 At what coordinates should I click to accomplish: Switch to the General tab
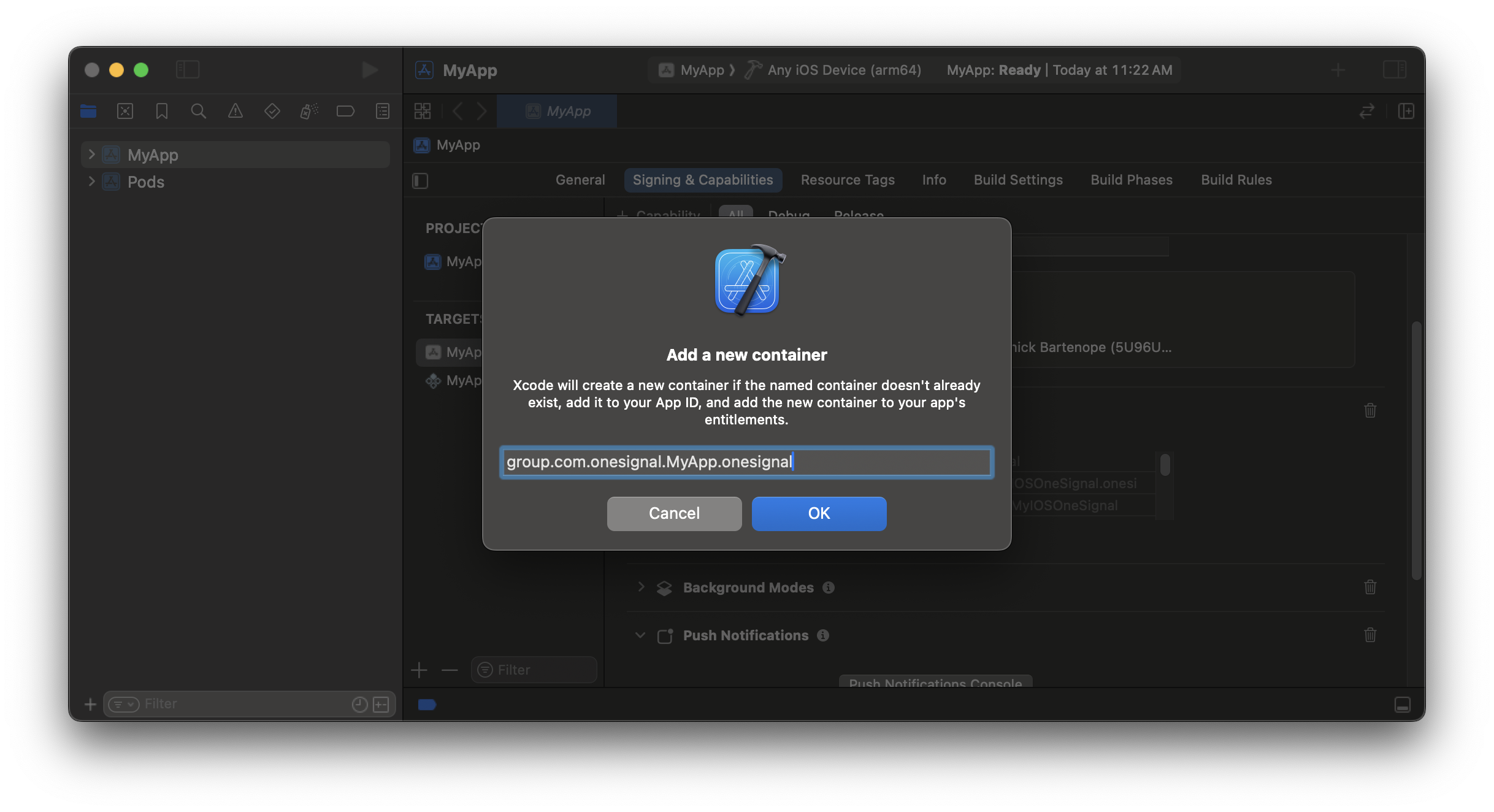[x=580, y=180]
